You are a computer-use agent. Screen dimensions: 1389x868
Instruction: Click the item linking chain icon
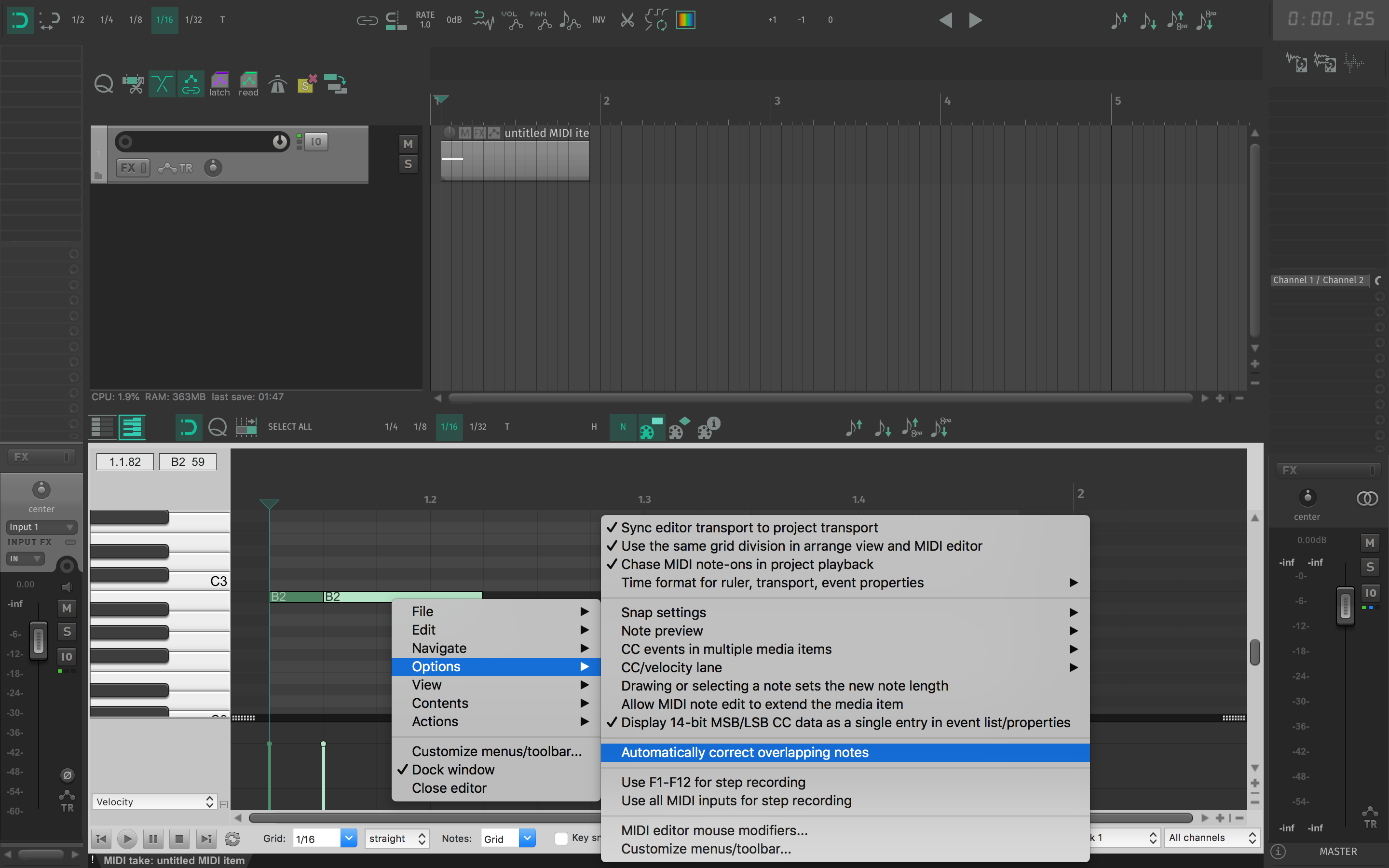367,21
